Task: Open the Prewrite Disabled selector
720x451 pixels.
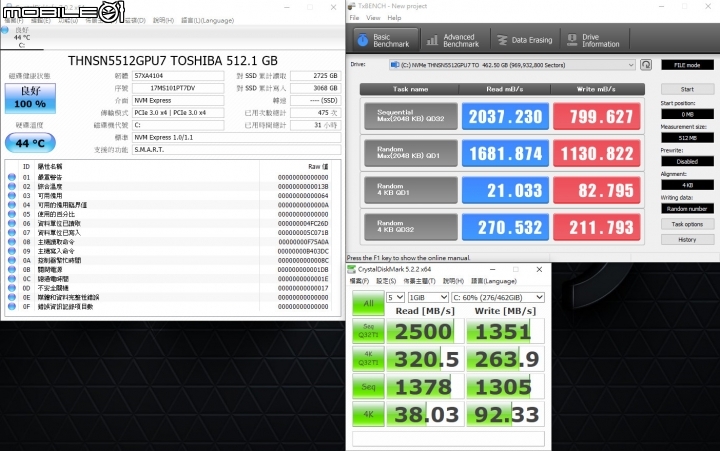Action: 687,161
